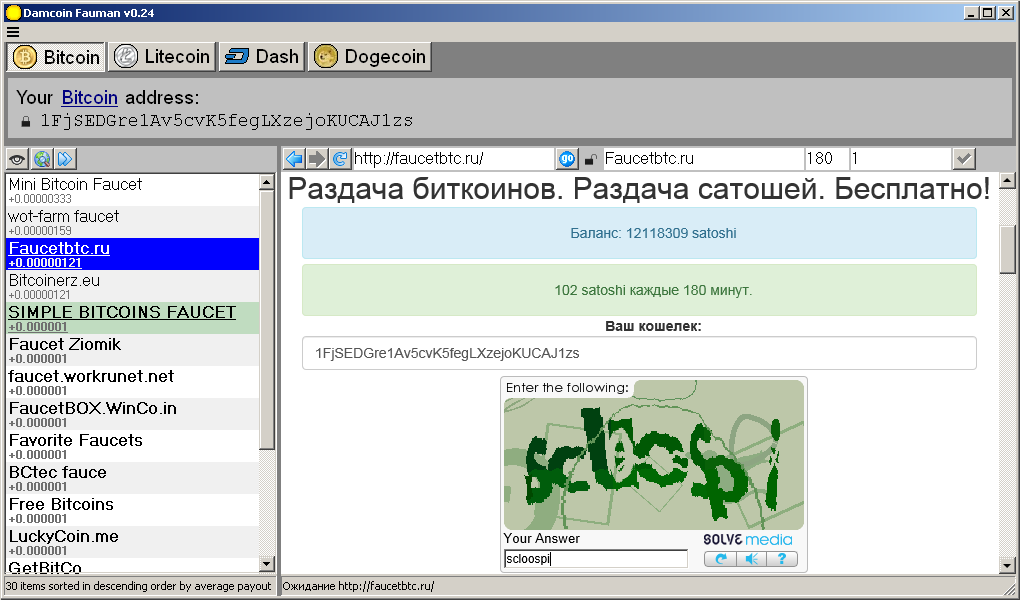The image size is (1020, 600).
Task: Reload captcha with the refresh icon
Action: tap(720, 558)
